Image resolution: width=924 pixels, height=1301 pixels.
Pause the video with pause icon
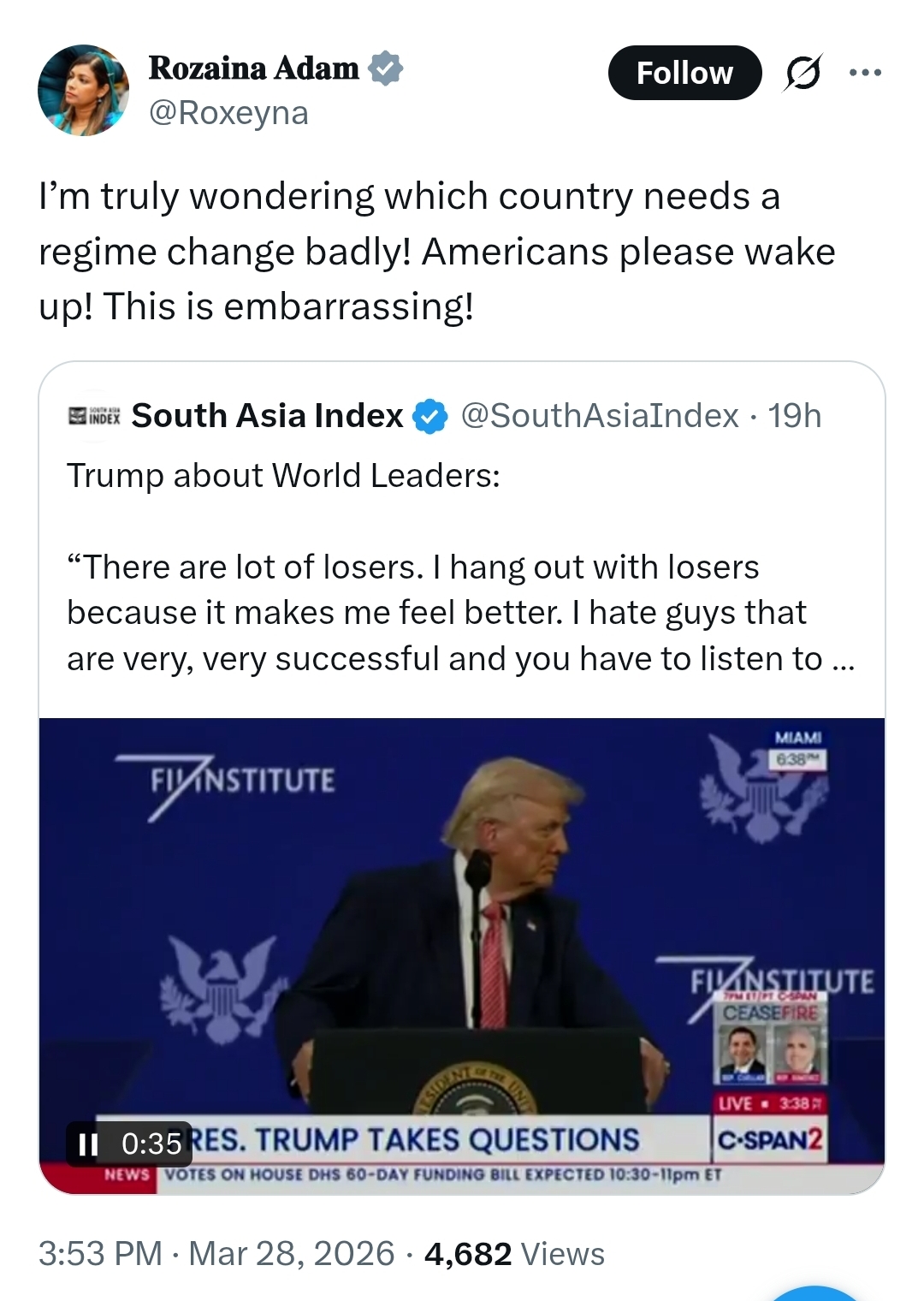point(88,1144)
